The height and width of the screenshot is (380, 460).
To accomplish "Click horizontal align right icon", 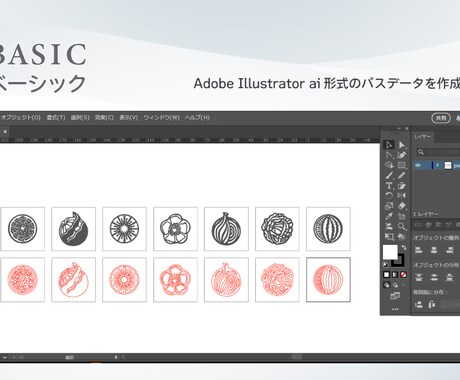I will click(449, 250).
